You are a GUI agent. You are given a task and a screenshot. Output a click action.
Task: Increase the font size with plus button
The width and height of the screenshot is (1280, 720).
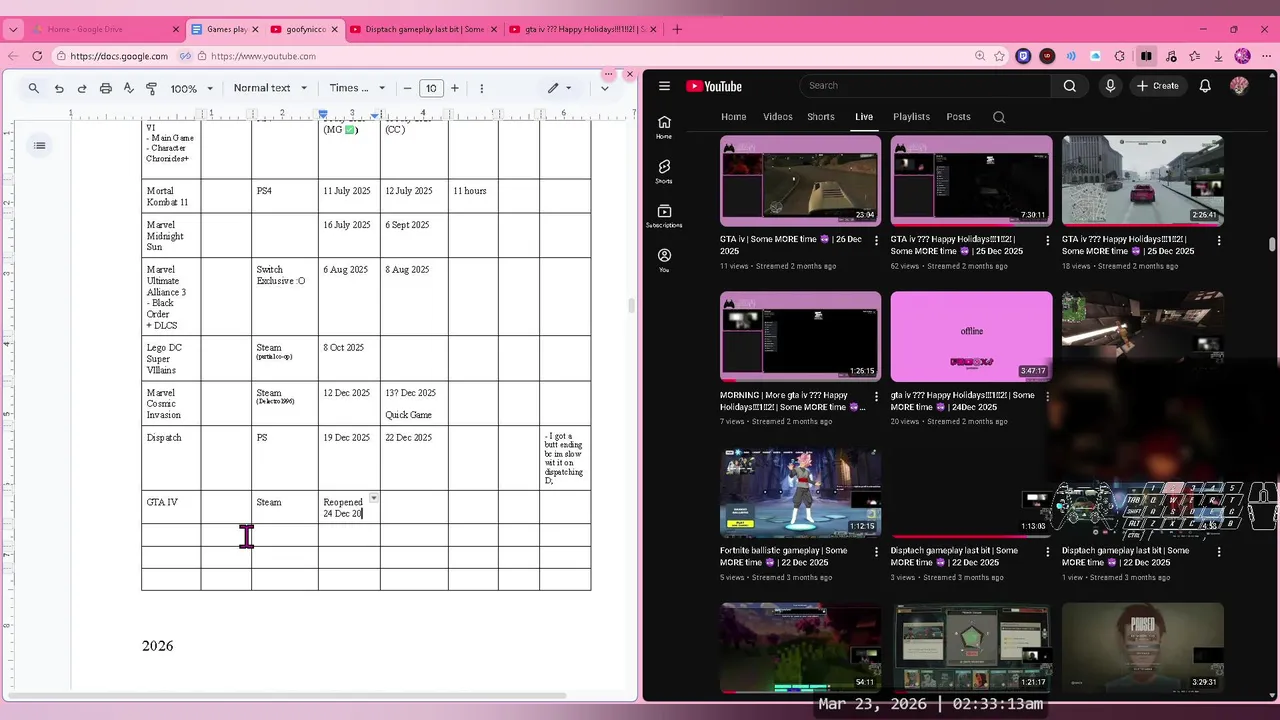pyautogui.click(x=454, y=88)
